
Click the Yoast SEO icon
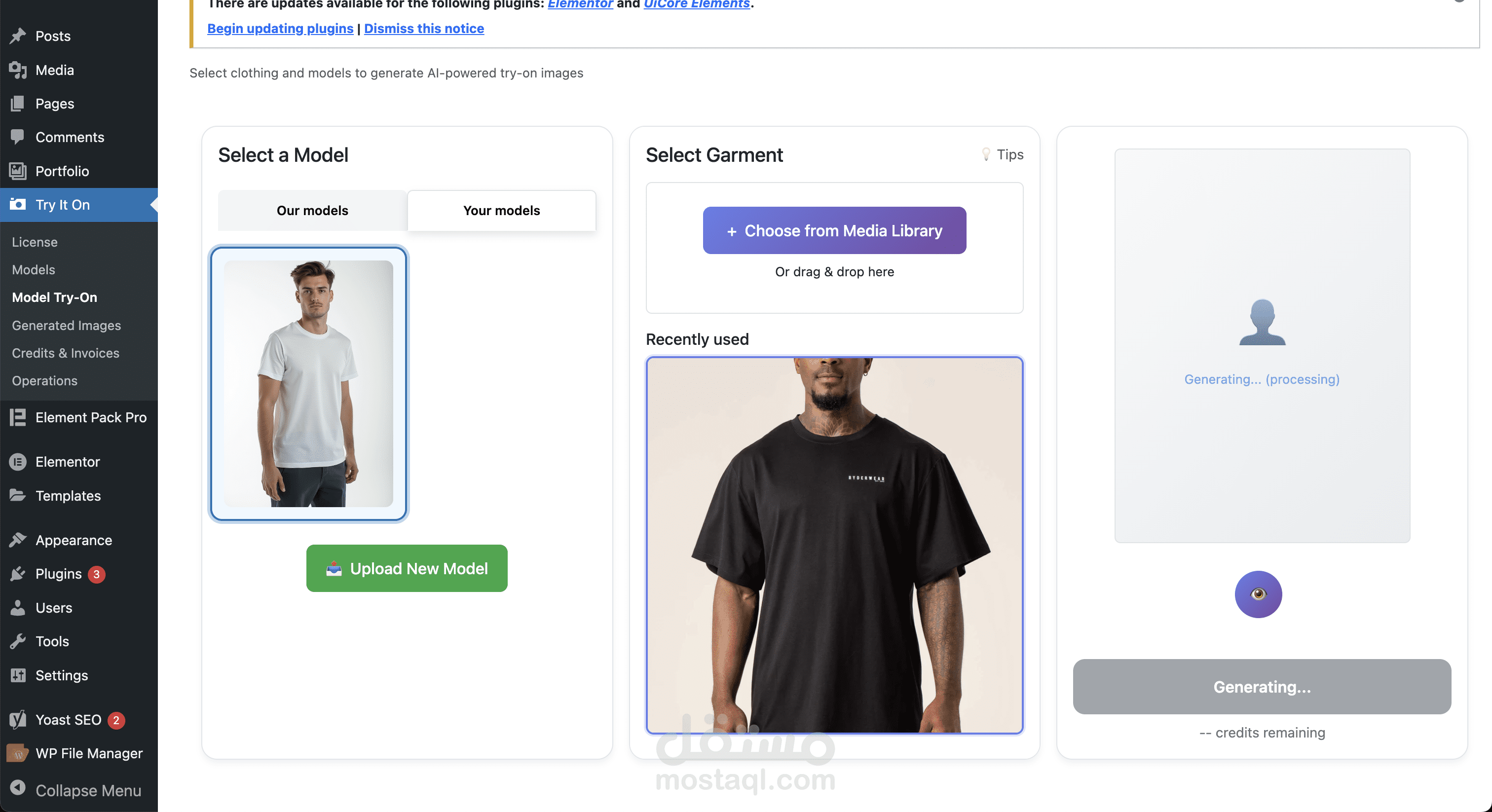(18, 720)
